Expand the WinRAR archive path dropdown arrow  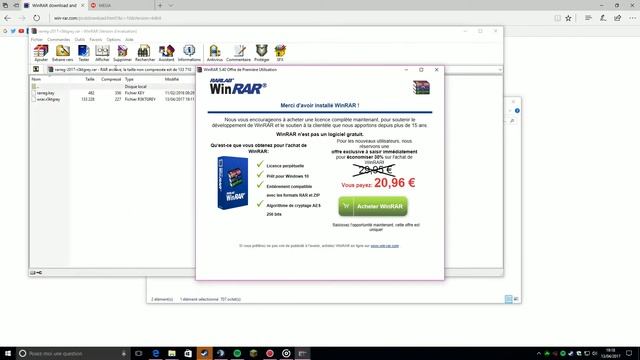click(500, 70)
